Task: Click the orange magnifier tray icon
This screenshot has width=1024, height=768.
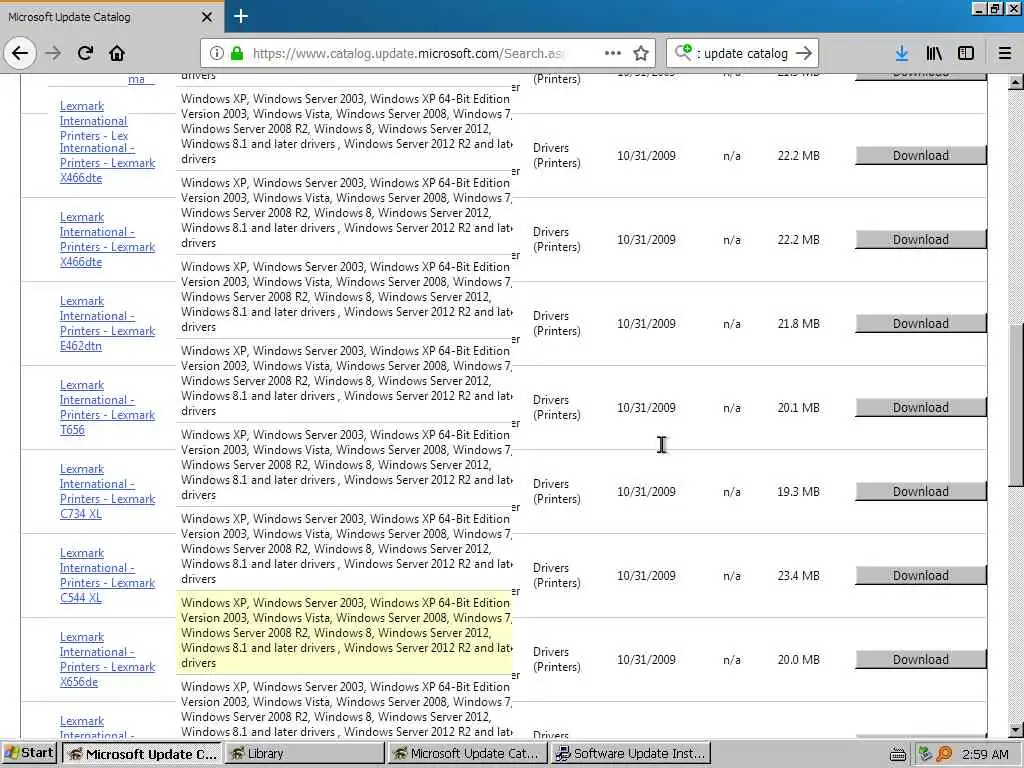Action: (944, 754)
